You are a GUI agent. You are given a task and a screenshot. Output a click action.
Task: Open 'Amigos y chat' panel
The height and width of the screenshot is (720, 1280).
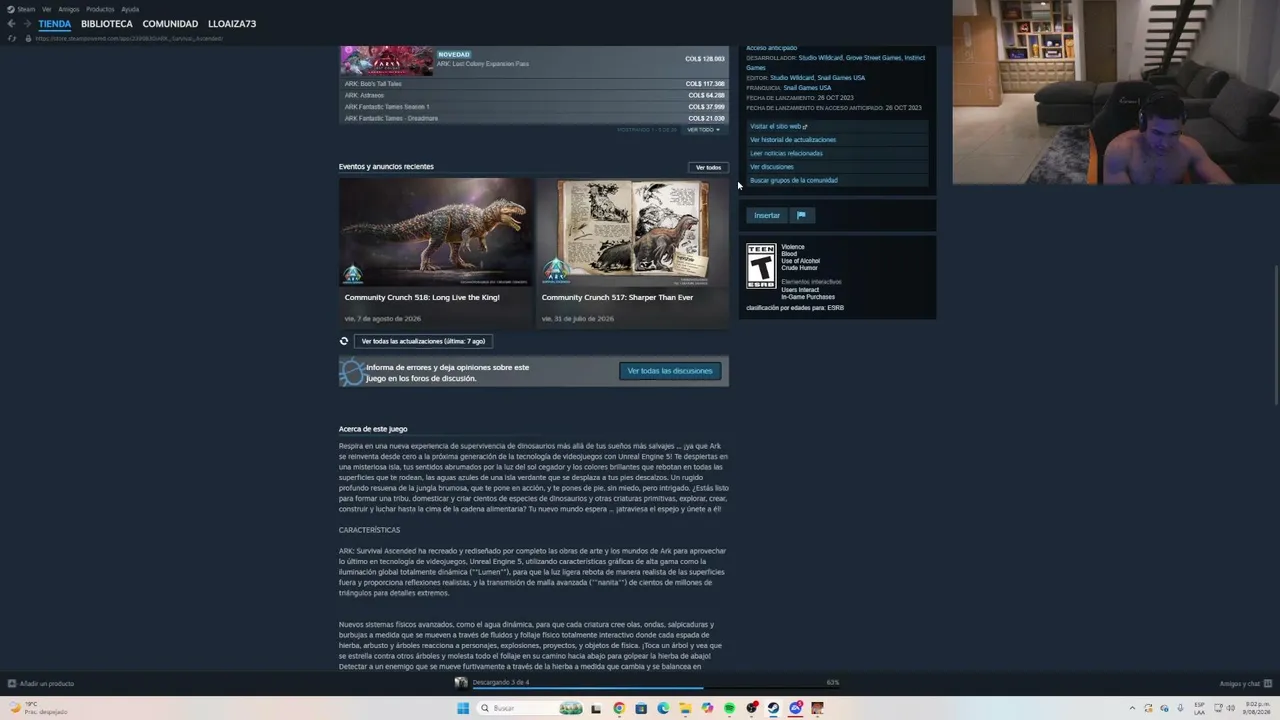pyautogui.click(x=1245, y=684)
